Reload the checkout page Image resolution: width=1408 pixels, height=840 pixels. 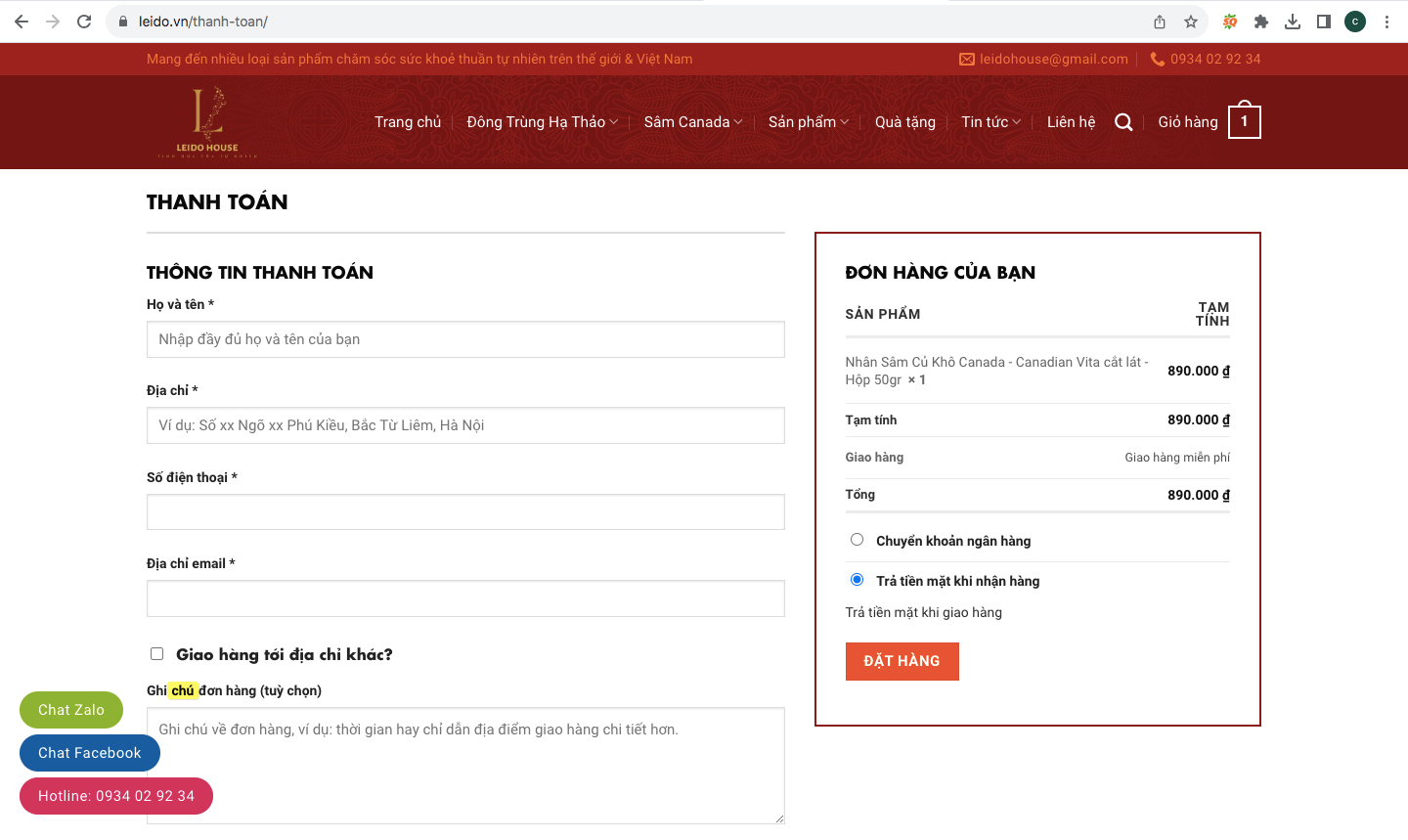[x=84, y=22]
